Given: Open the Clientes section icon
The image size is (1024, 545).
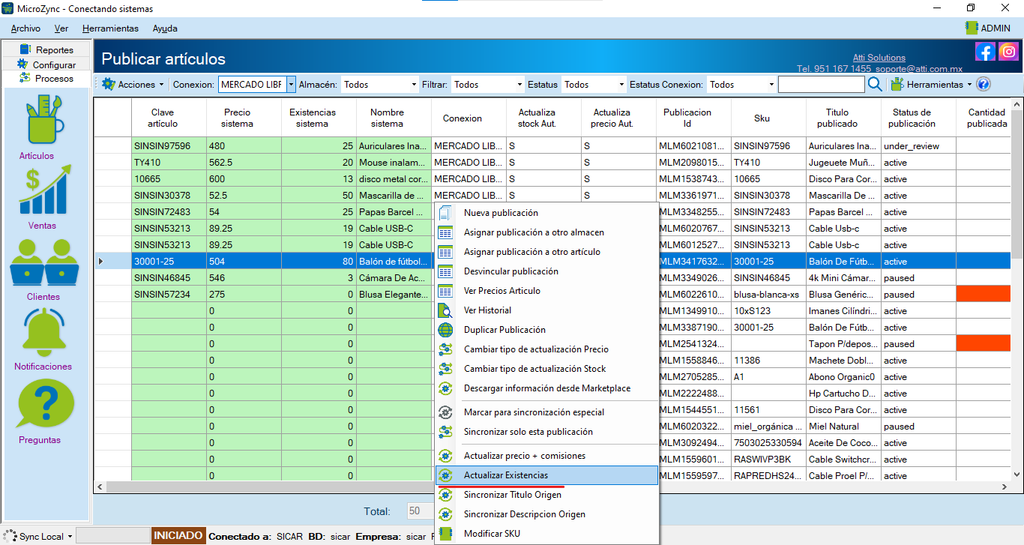Looking at the screenshot, I should tap(44, 262).
